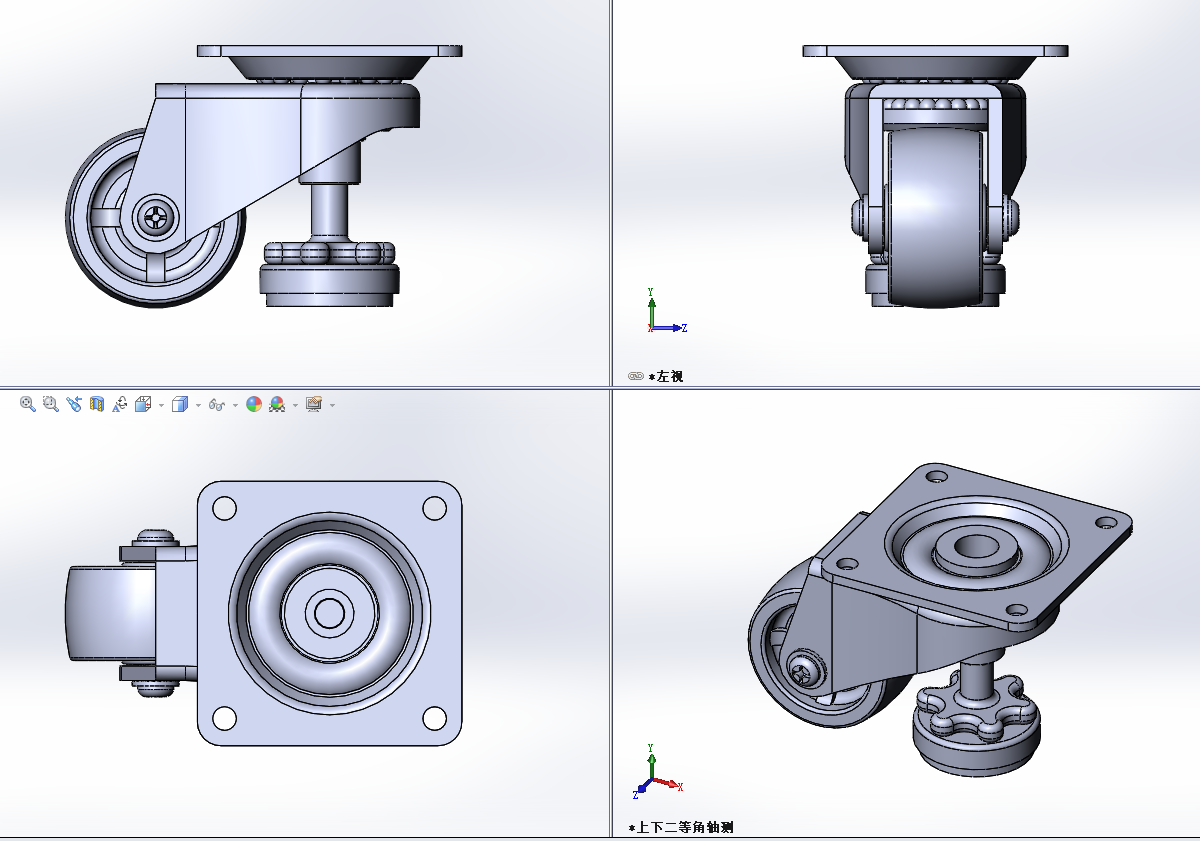The width and height of the screenshot is (1200, 841).
Task: Click the Display Style box icon
Action: tap(180, 404)
